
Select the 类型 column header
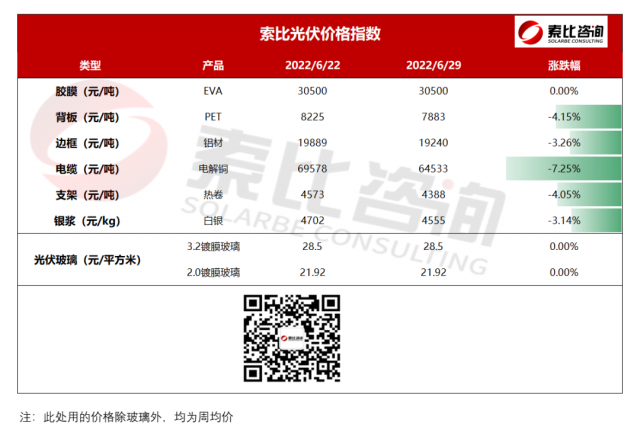90,66
